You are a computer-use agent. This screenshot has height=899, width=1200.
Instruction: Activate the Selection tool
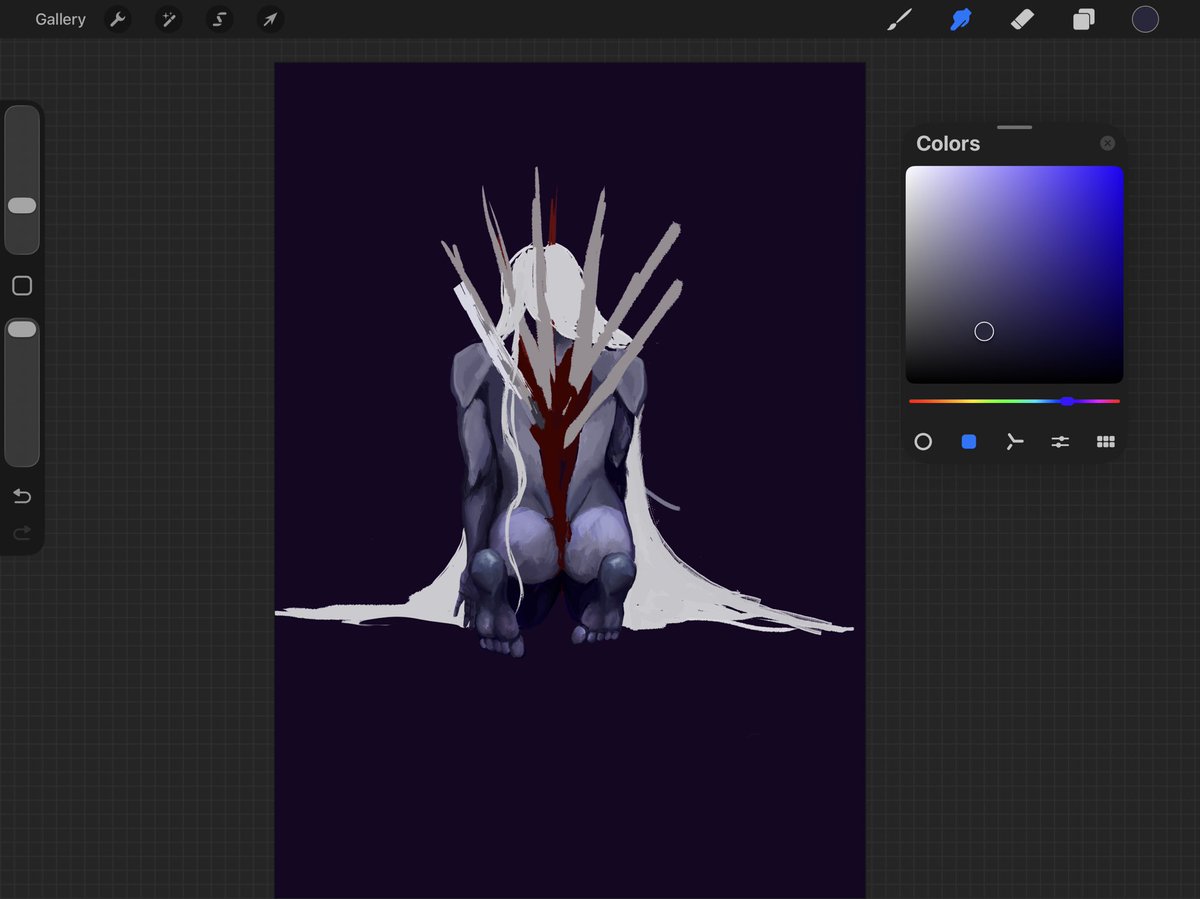[x=220, y=19]
